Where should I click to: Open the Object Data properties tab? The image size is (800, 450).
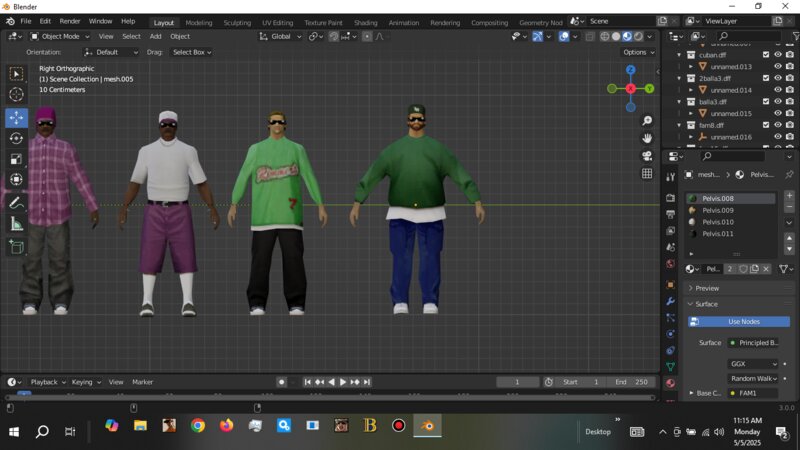(670, 366)
